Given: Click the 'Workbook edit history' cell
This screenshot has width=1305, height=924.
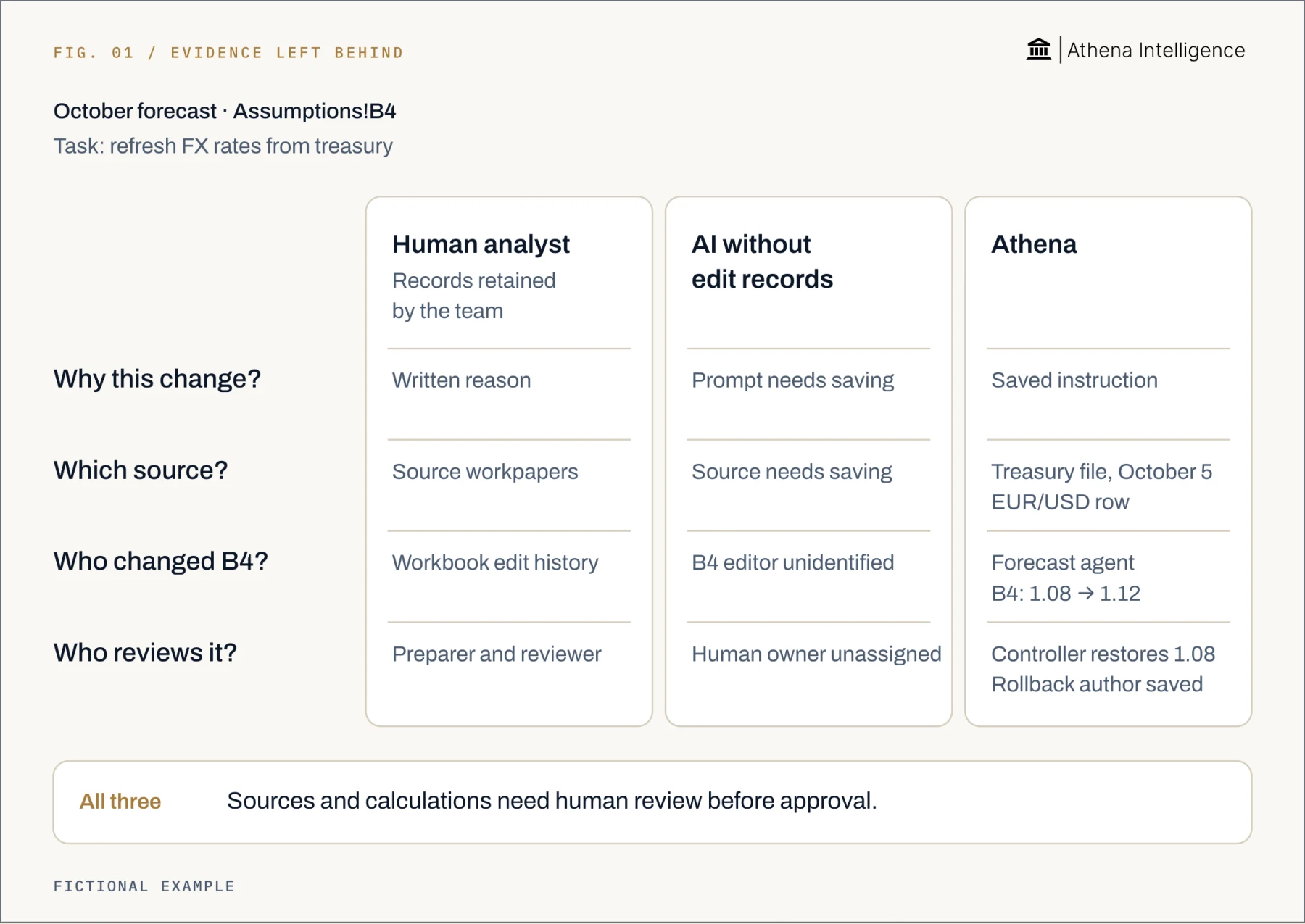Looking at the screenshot, I should click(495, 563).
